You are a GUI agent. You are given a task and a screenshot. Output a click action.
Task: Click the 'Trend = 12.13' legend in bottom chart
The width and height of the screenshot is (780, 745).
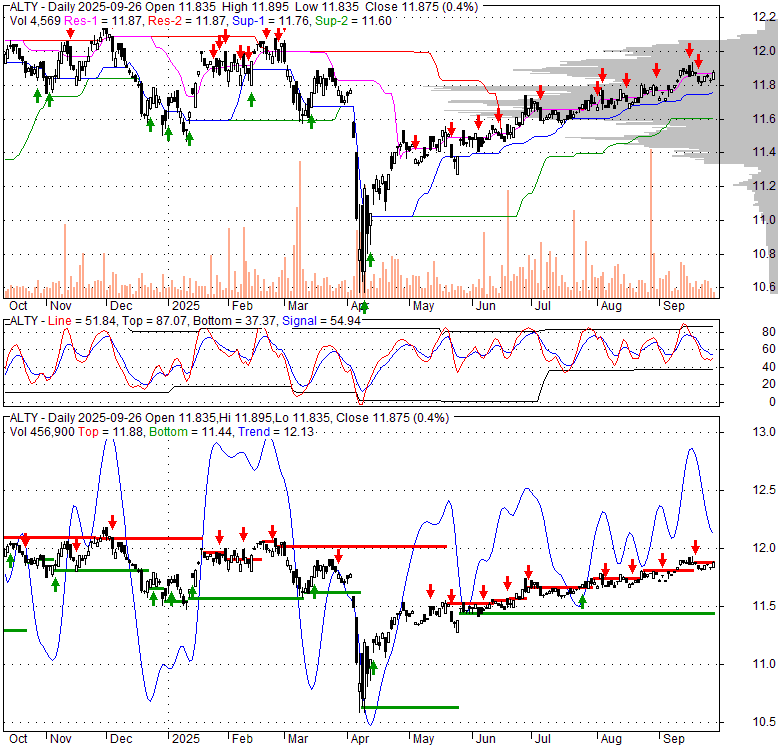(x=276, y=432)
